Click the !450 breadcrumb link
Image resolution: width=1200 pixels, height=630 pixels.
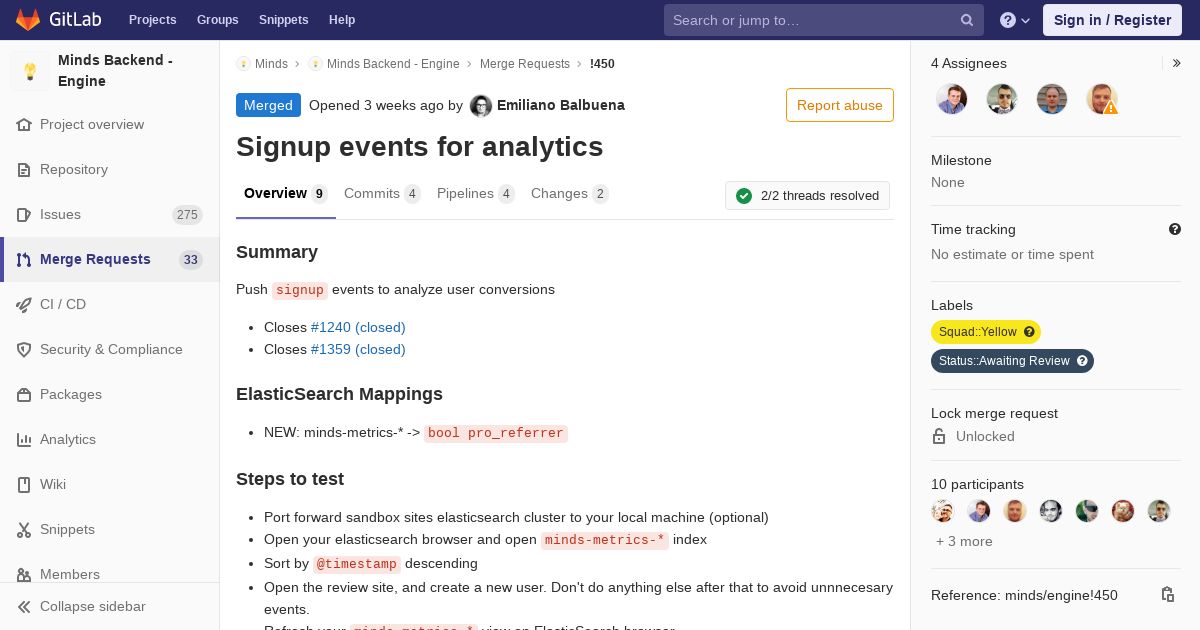602,64
